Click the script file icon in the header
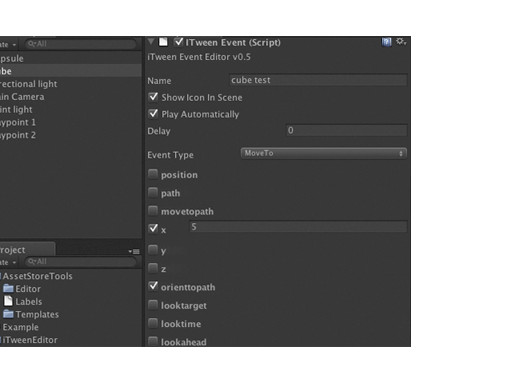Image resolution: width=516 pixels, height=389 pixels. coord(163,42)
